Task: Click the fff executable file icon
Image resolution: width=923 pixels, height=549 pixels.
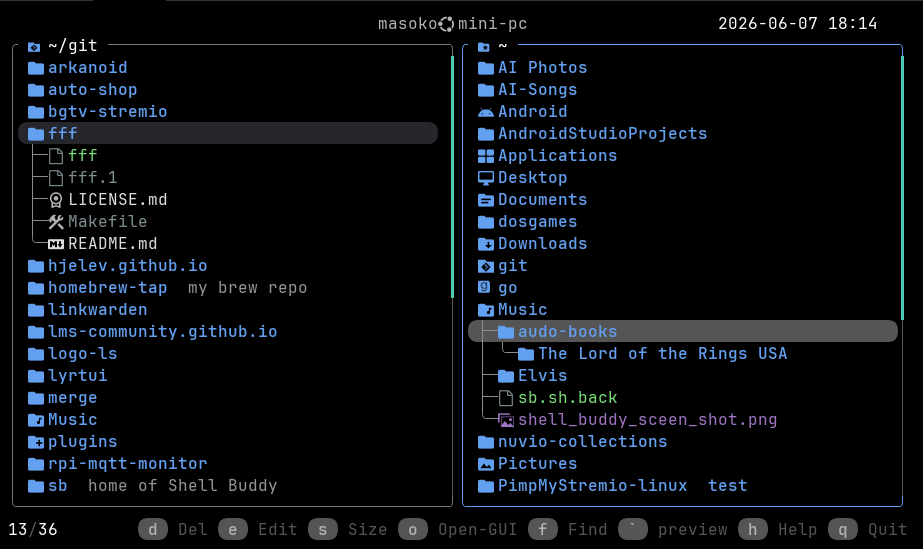Action: (56, 156)
